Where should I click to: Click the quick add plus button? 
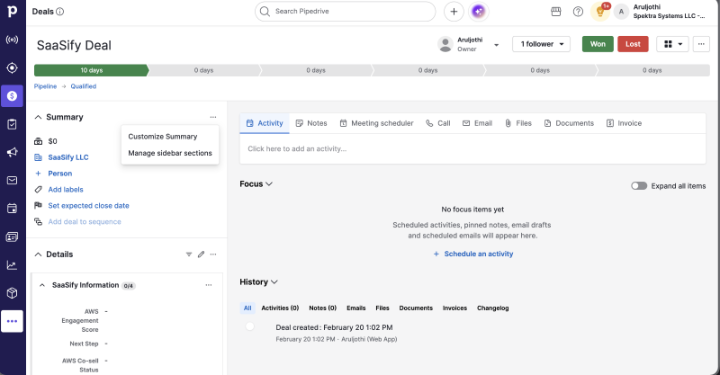(454, 11)
